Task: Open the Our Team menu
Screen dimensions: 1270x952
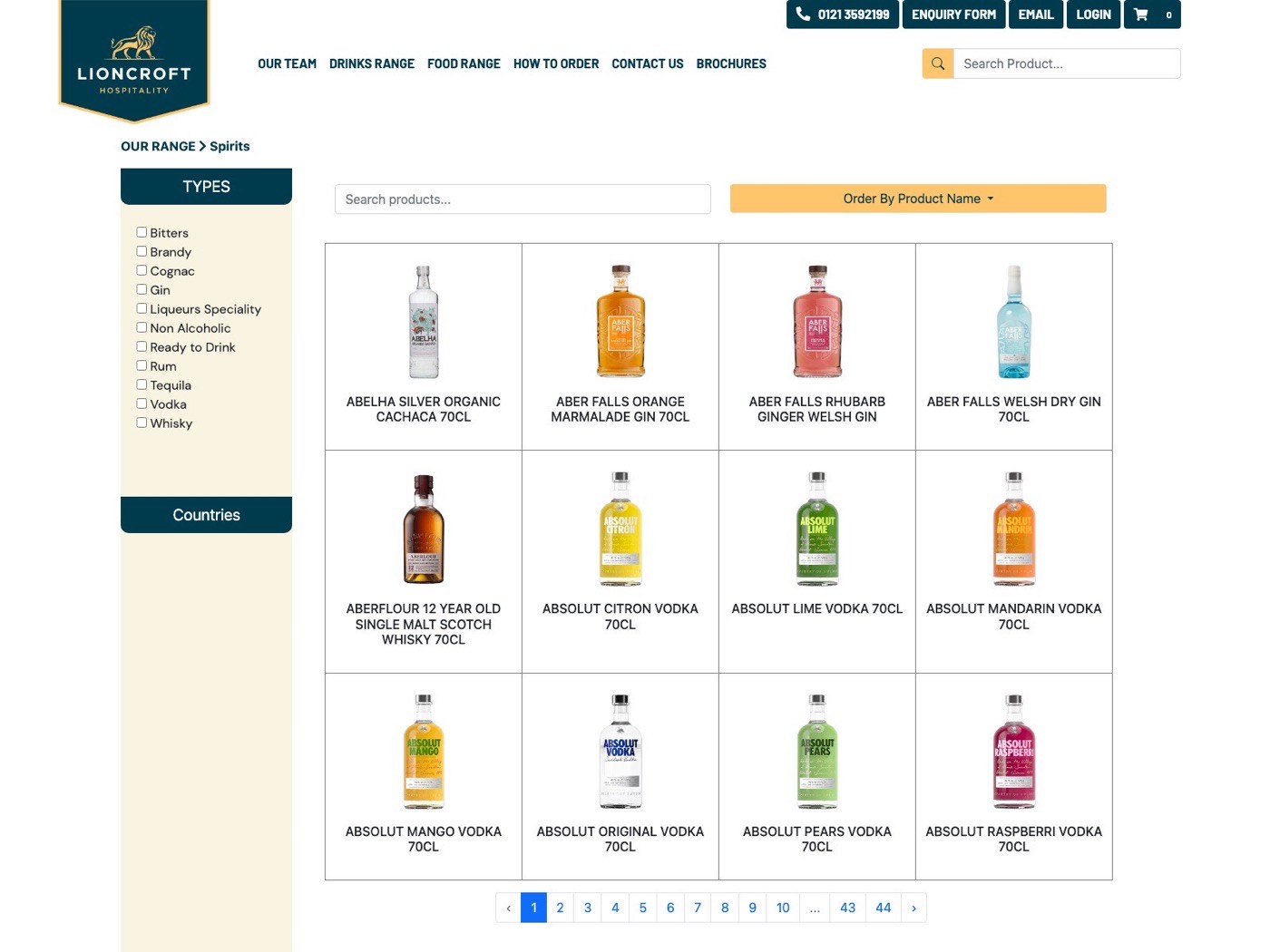Action: (287, 63)
